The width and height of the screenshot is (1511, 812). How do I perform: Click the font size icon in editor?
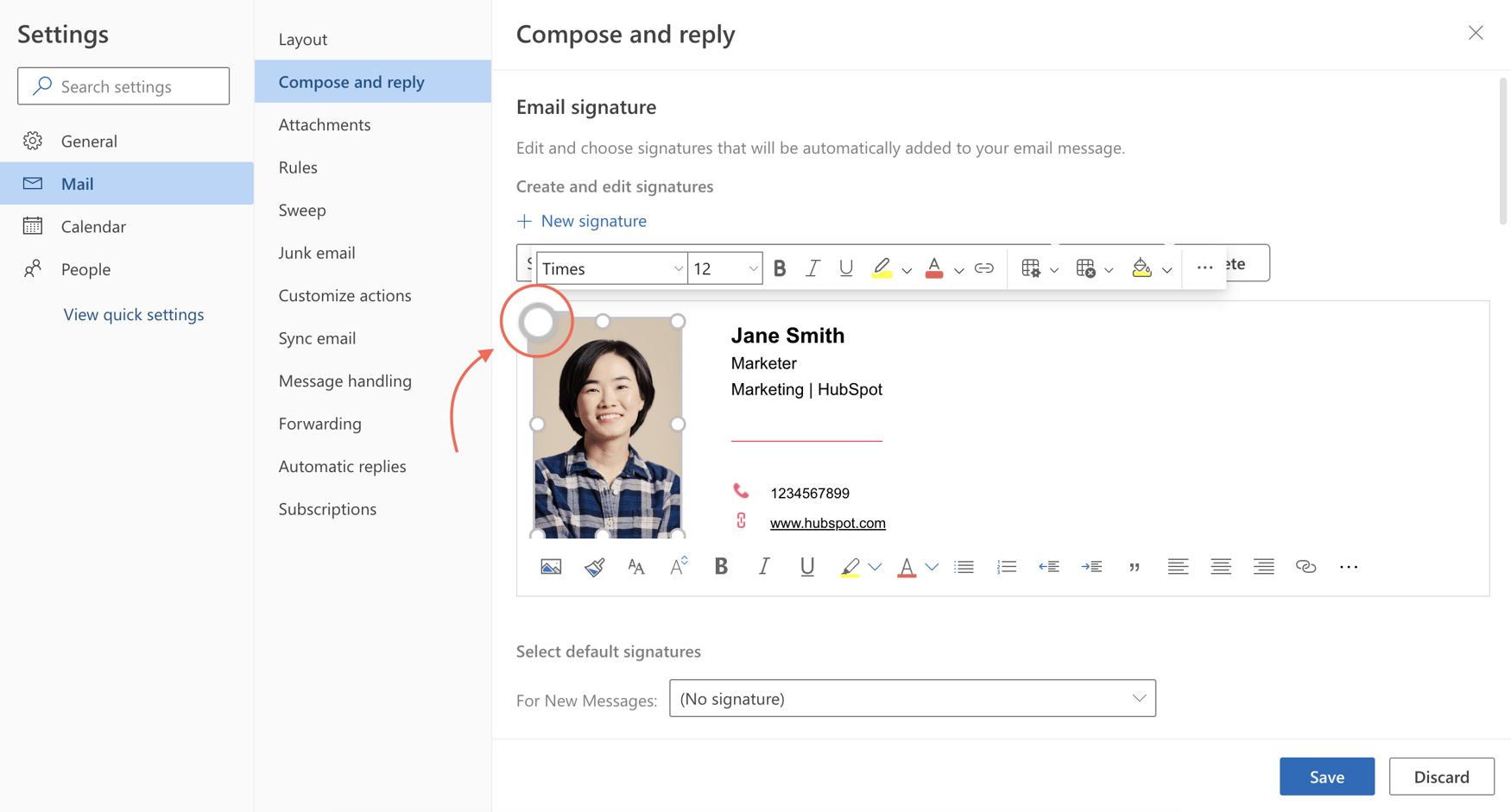[636, 567]
